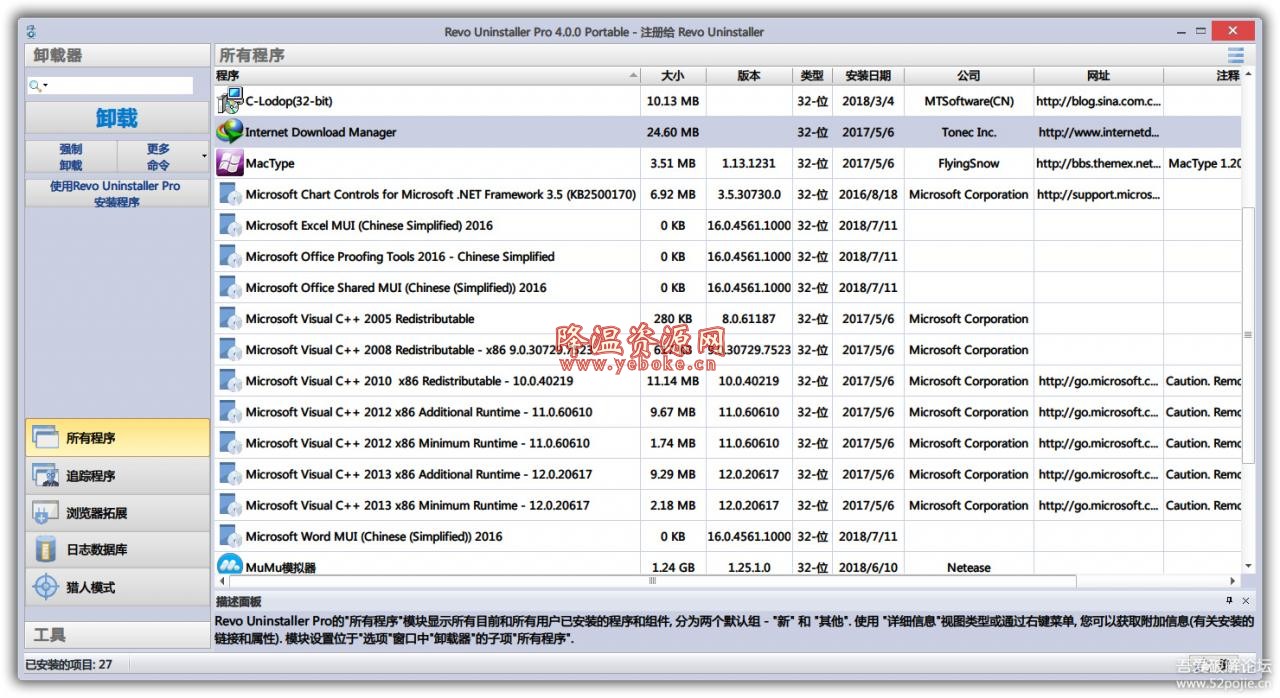Viewport: 1280px width, 698px height.
Task: Click the vertical scrollbar down arrow
Action: 1248,567
